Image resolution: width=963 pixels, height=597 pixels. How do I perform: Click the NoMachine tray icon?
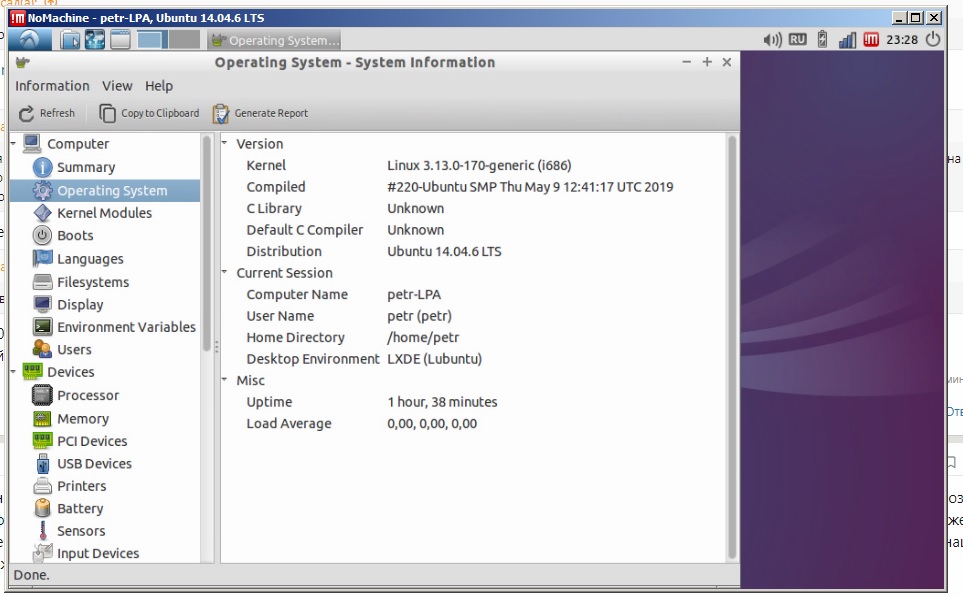click(x=871, y=40)
